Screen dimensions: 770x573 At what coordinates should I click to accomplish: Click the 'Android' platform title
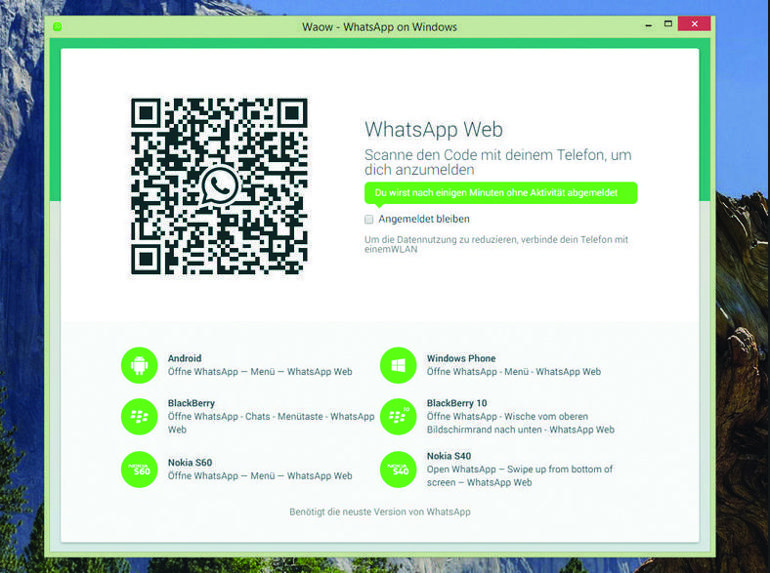(x=184, y=358)
